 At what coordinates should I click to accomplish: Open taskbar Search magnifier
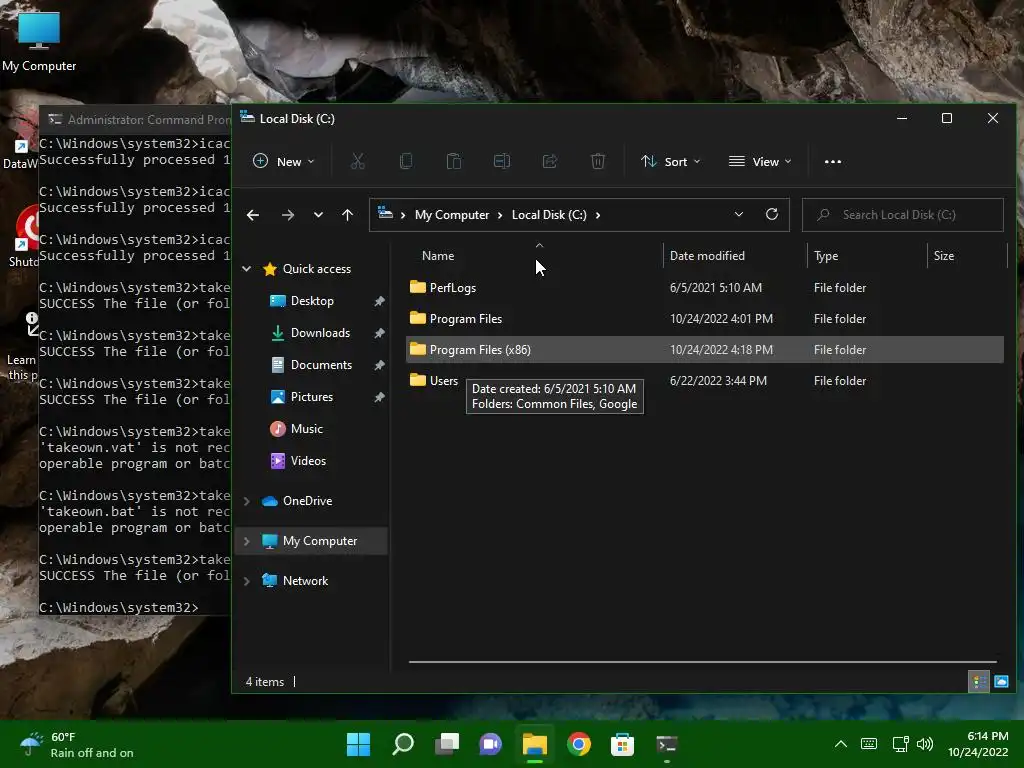point(403,744)
